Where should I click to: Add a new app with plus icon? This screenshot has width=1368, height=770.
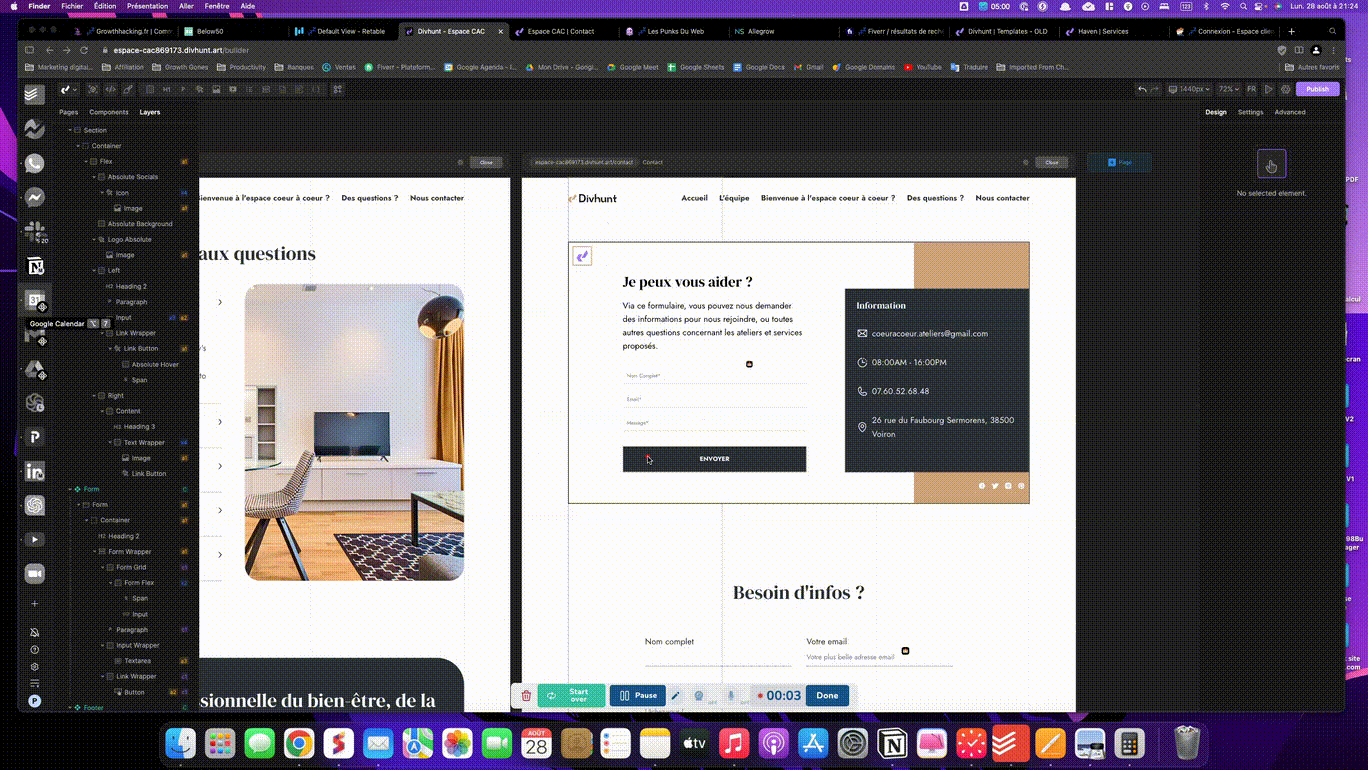pyautogui.click(x=35, y=604)
